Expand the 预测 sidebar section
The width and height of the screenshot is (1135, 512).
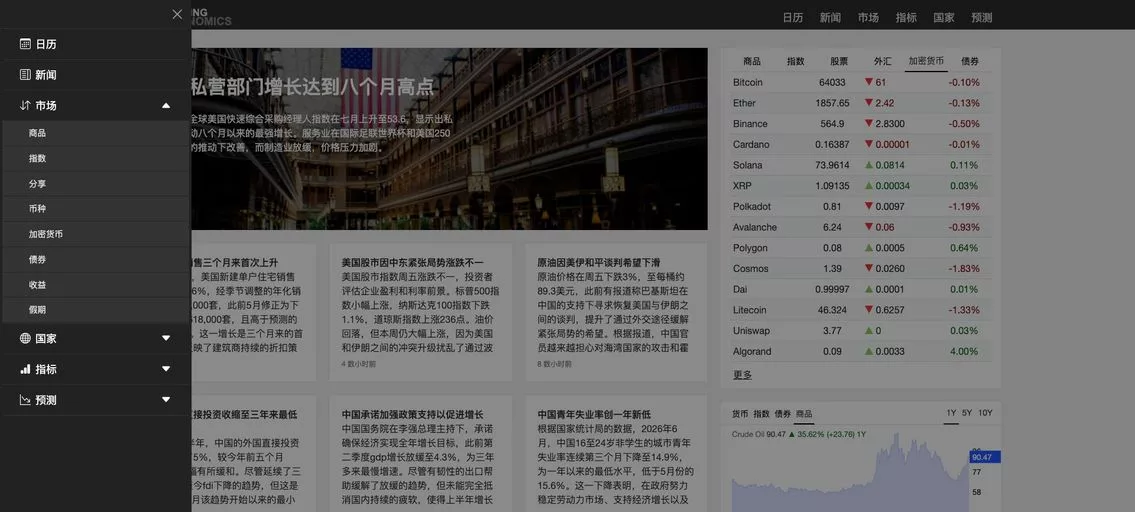166,400
